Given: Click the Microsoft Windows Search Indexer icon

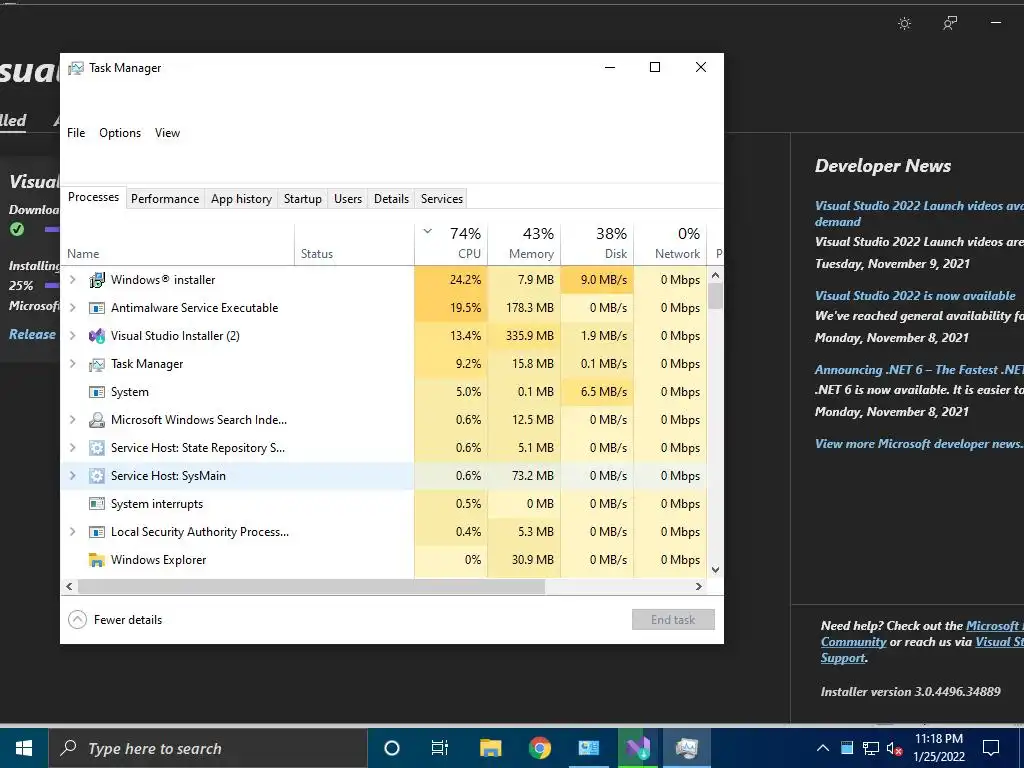Looking at the screenshot, I should pyautogui.click(x=97, y=420).
